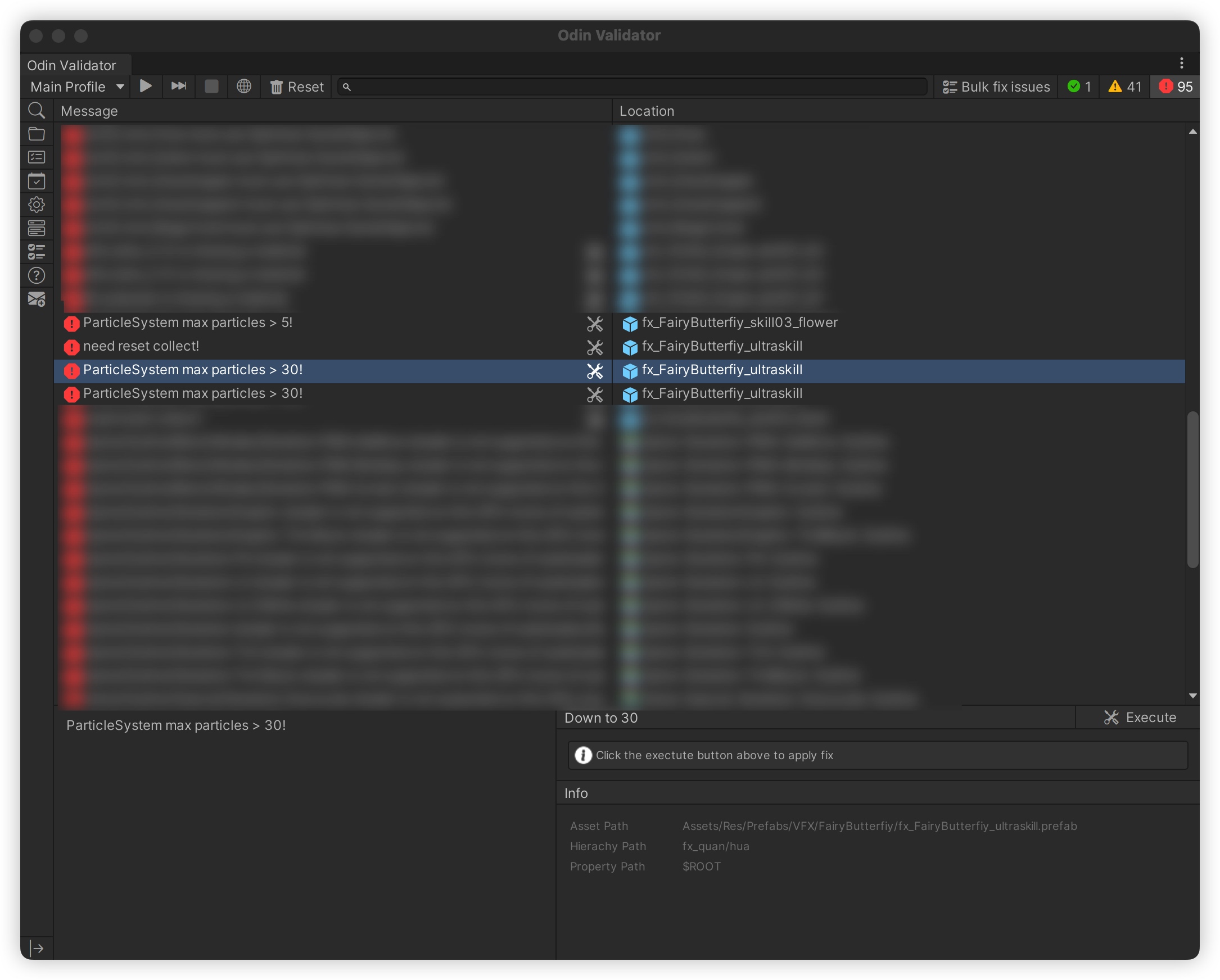
Task: Open the Main Profile dropdown
Action: click(78, 87)
